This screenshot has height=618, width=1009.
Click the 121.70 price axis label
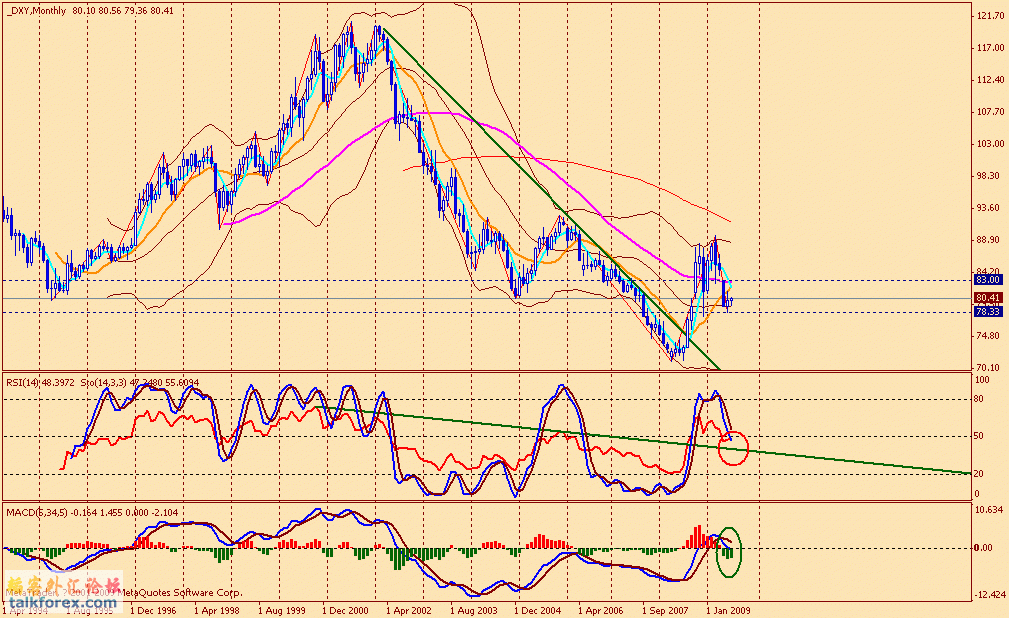[x=991, y=16]
